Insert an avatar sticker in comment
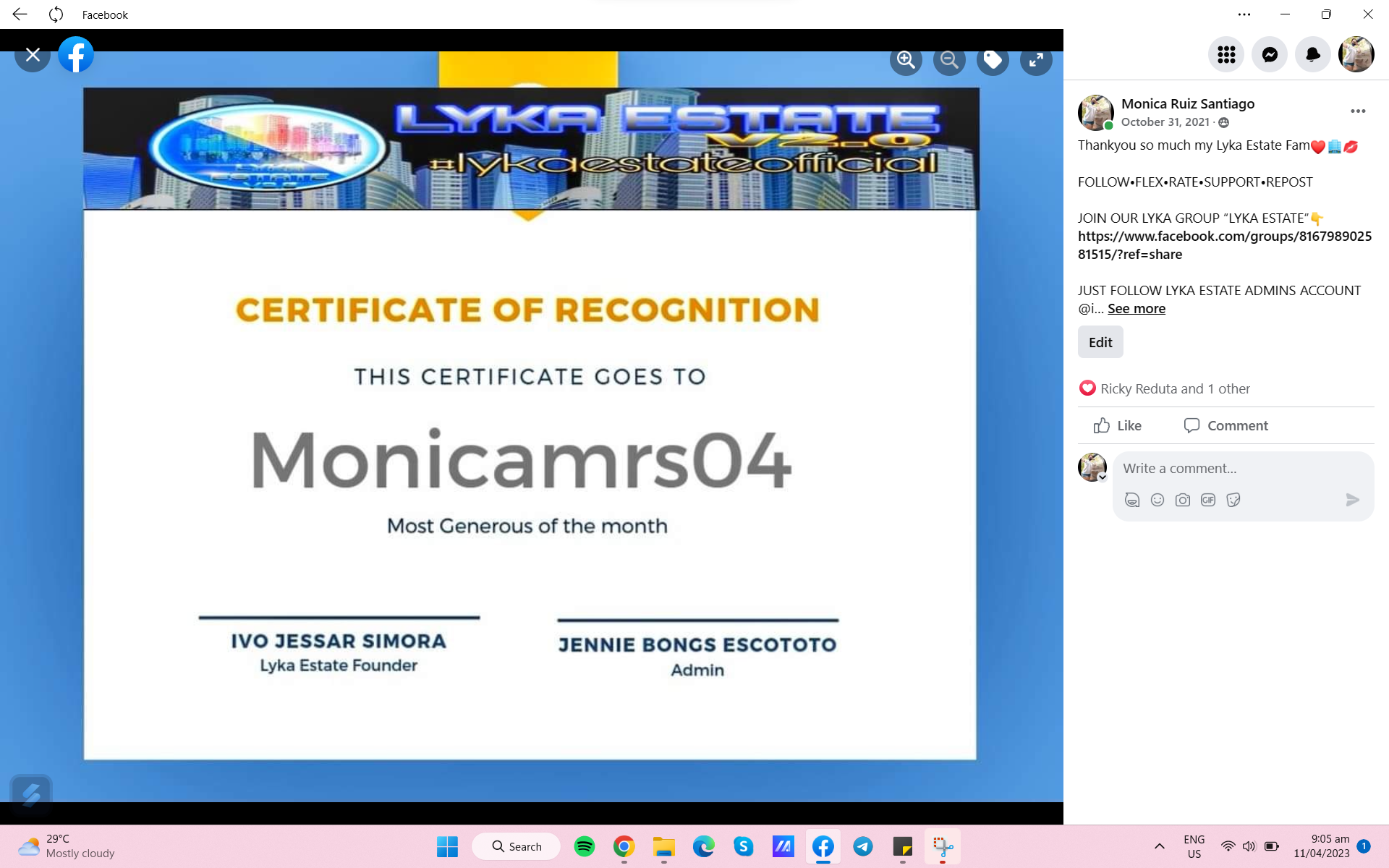Screen dimensions: 1389x868 [1132, 501]
